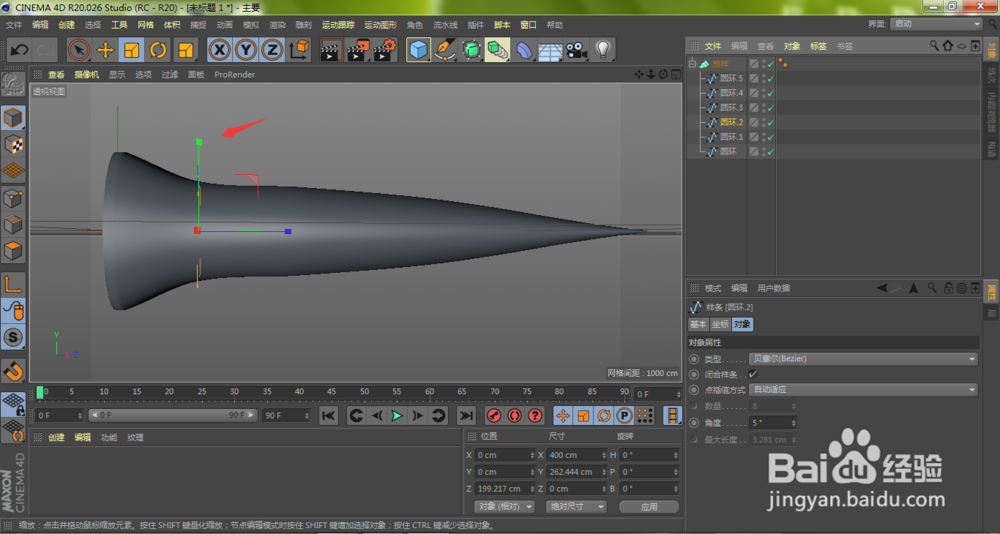Screen dimensions: 1000x534
Task: Open the 绝对尺寸 dropdown
Action: point(576,507)
